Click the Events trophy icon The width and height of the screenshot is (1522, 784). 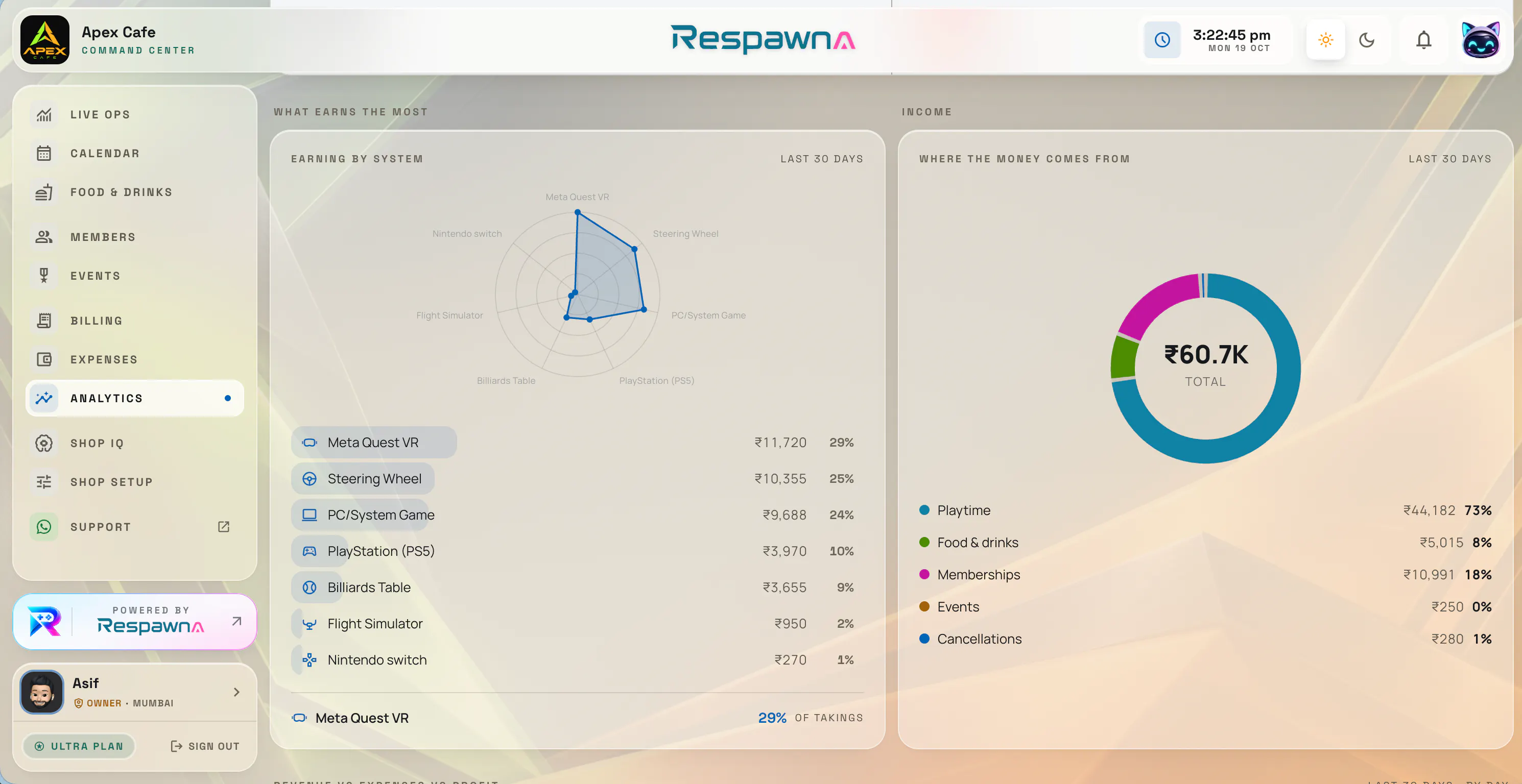coord(44,276)
